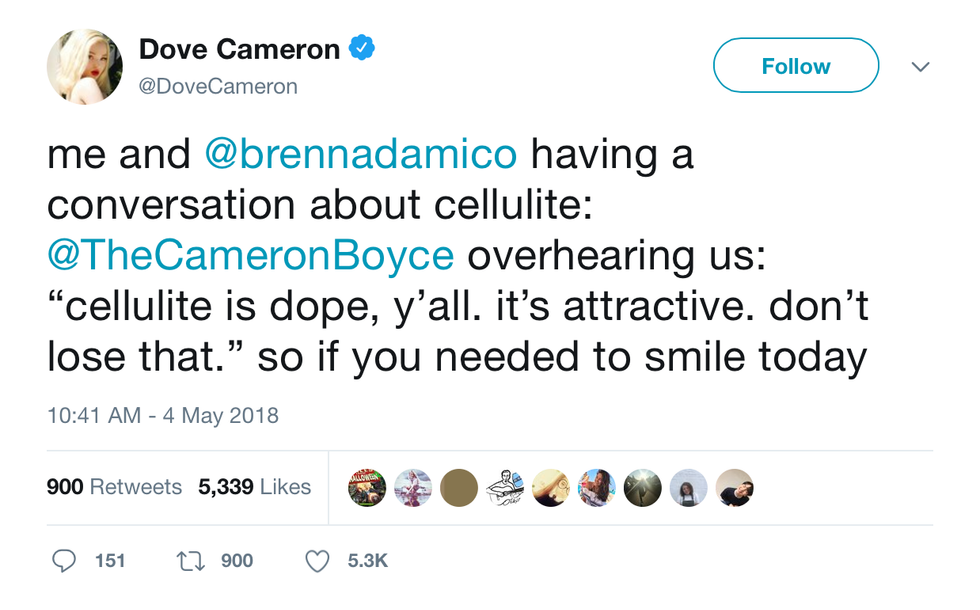Like the tweet with the heart icon
The image size is (980, 610).
[x=317, y=561]
